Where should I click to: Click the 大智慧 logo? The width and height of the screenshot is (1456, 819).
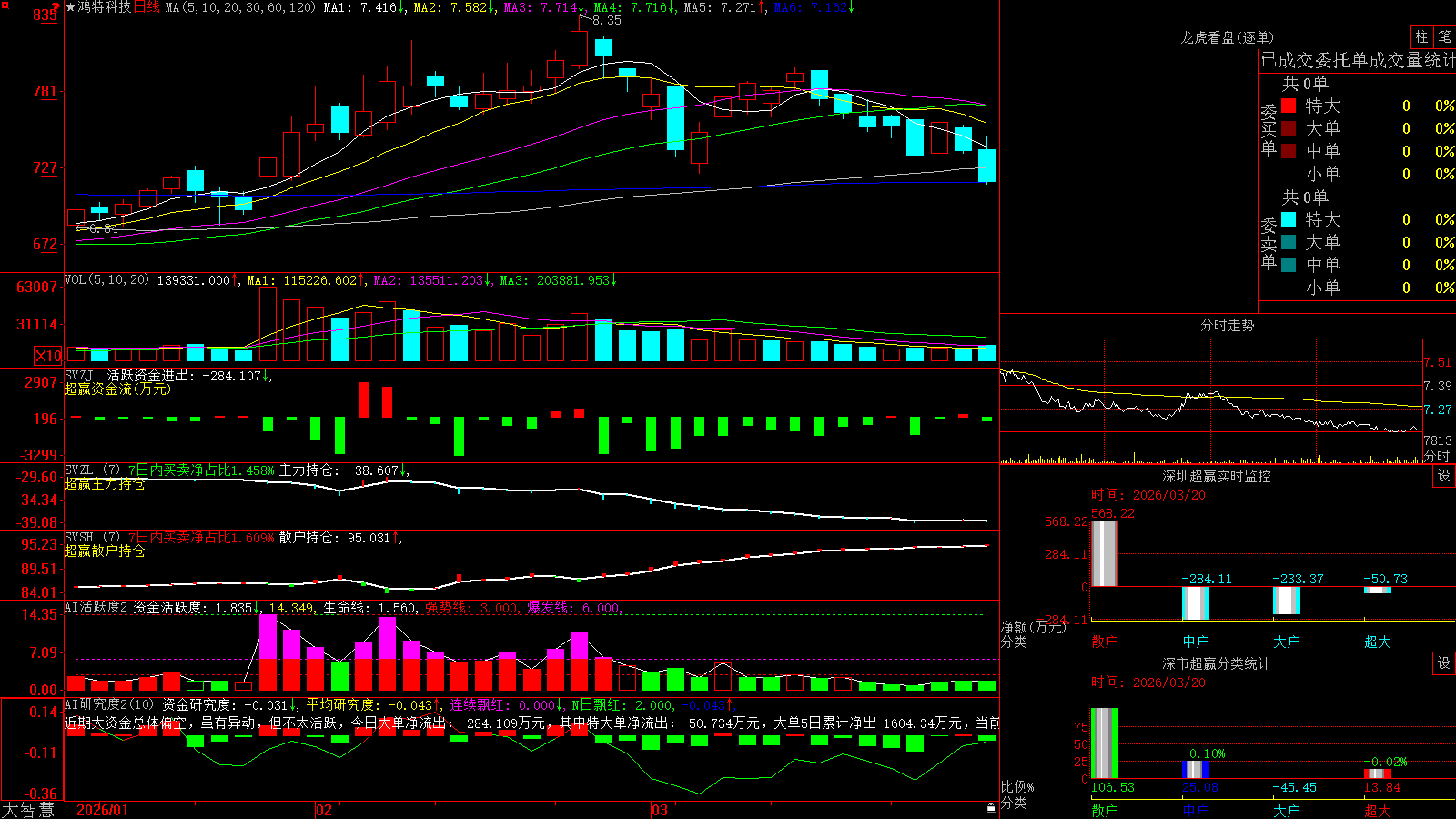(28, 810)
